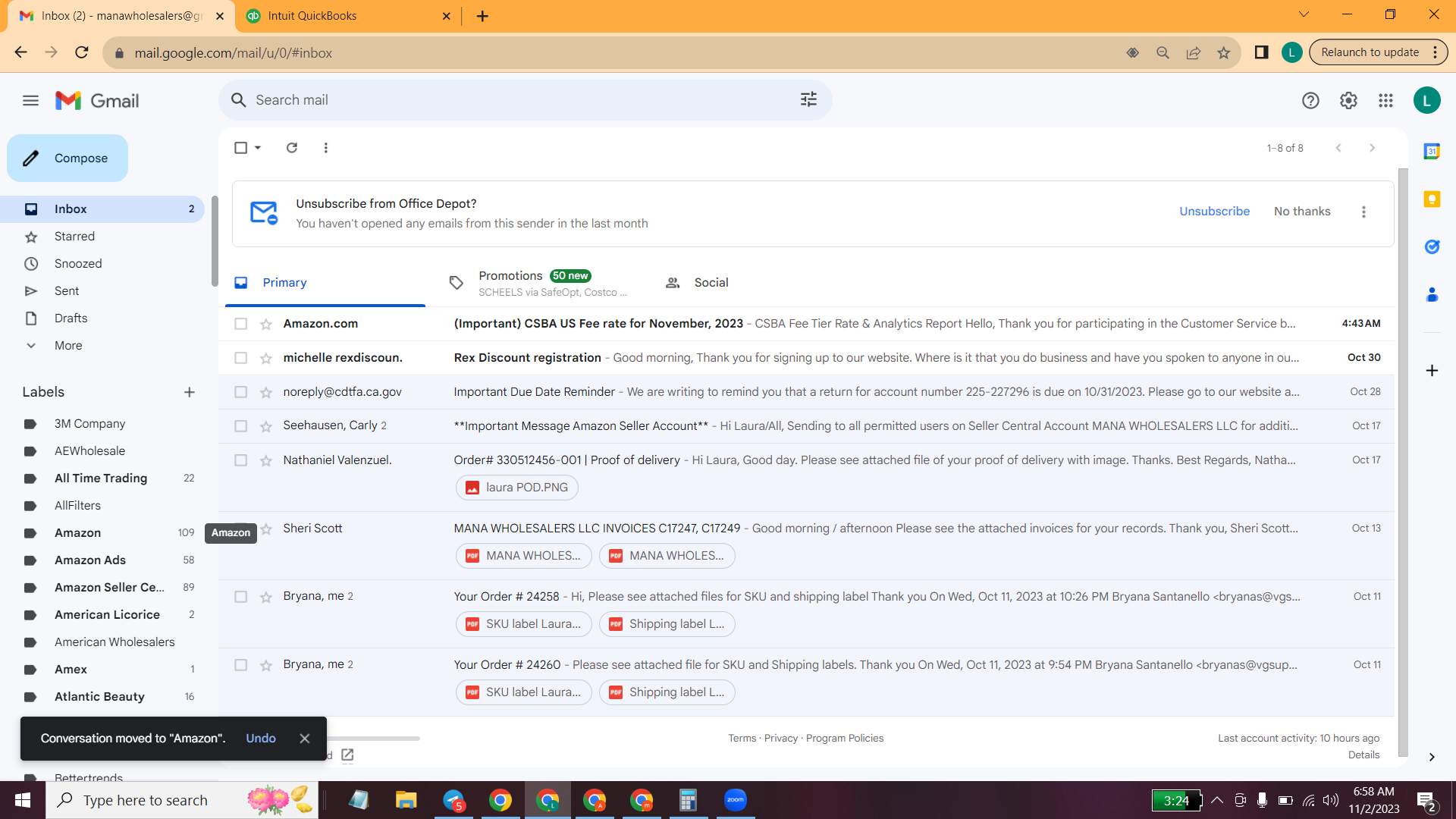
Task: Undo moving conversation to Amazon
Action: pos(261,739)
